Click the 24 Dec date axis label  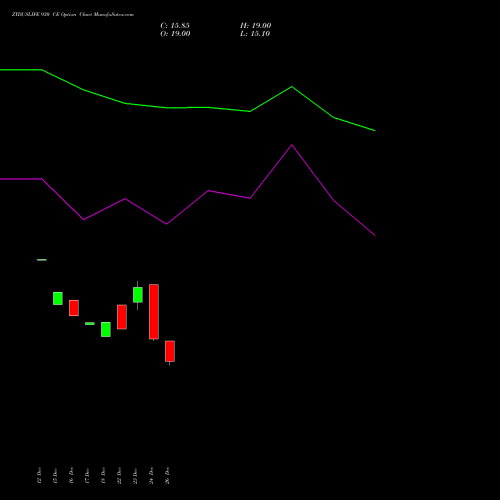coord(151,475)
